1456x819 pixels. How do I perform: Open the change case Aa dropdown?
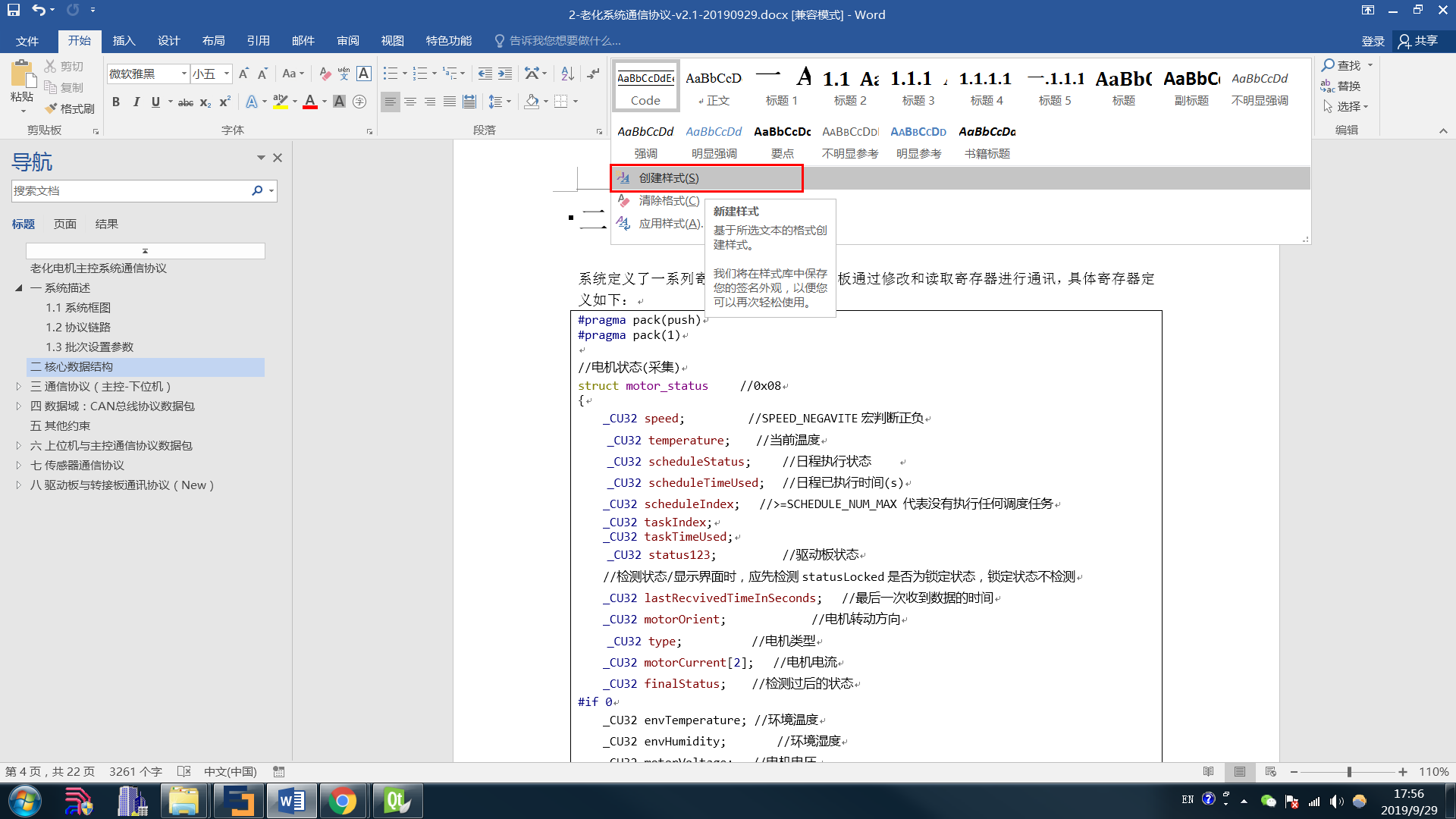click(293, 74)
